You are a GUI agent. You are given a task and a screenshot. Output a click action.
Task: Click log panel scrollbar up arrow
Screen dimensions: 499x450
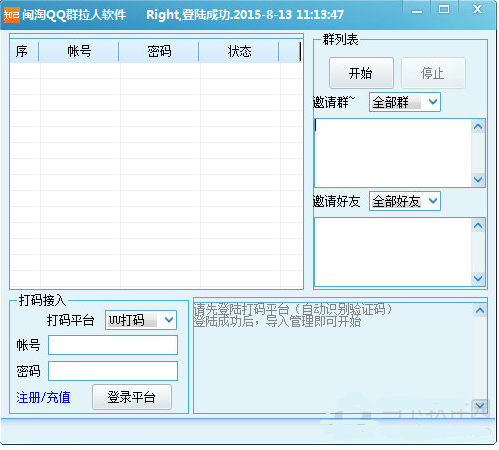tap(480, 311)
